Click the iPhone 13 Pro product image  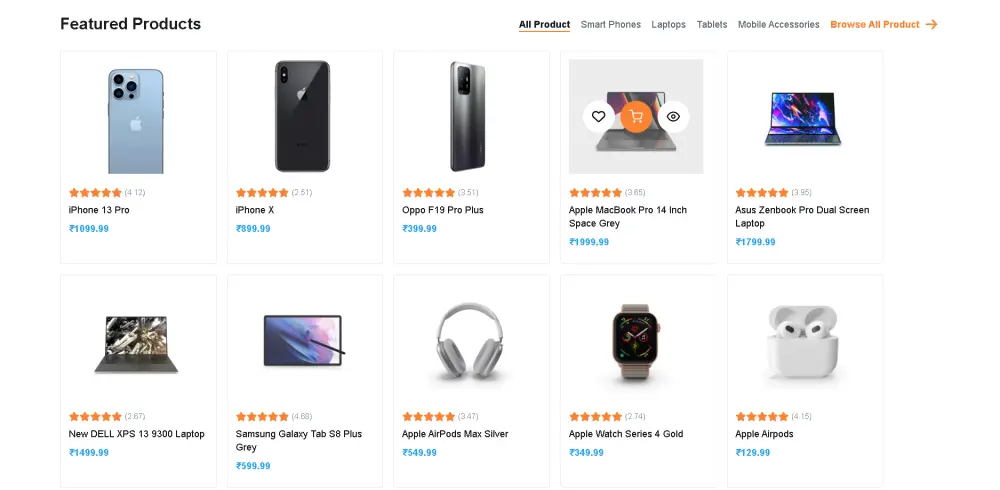pos(135,120)
